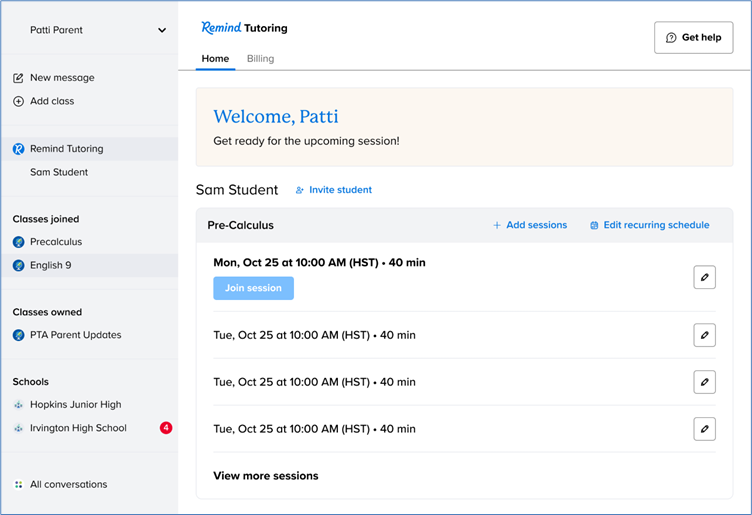The height and width of the screenshot is (515, 752).
Task: Click the Precalculus class label
Action: tap(56, 242)
